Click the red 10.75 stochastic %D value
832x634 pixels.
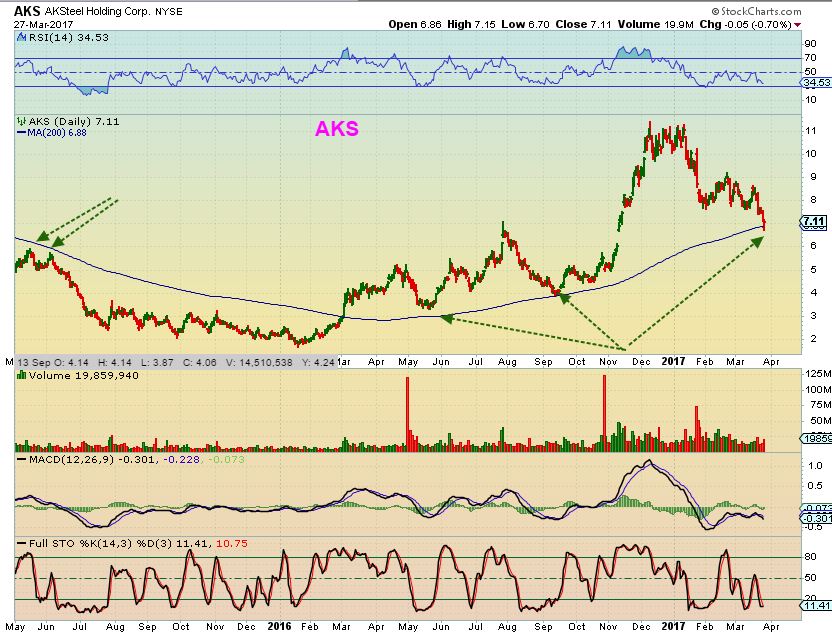[232, 543]
